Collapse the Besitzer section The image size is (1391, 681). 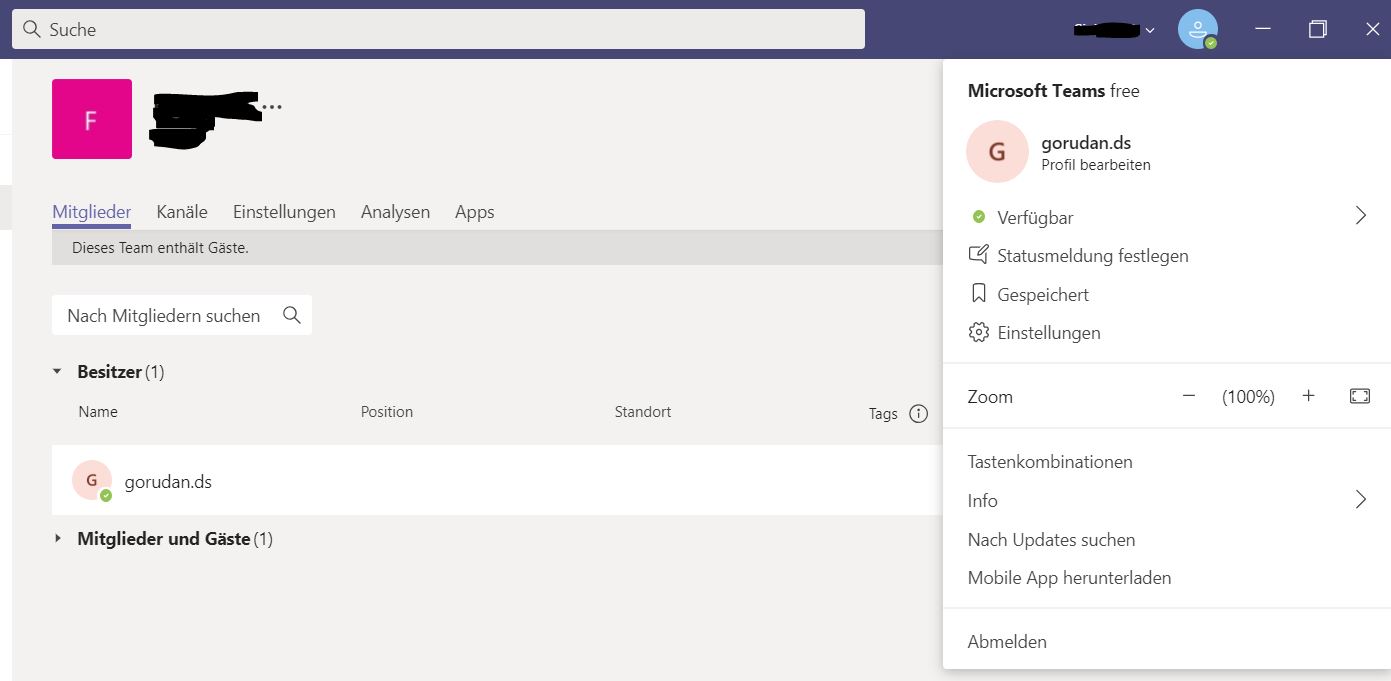point(57,371)
